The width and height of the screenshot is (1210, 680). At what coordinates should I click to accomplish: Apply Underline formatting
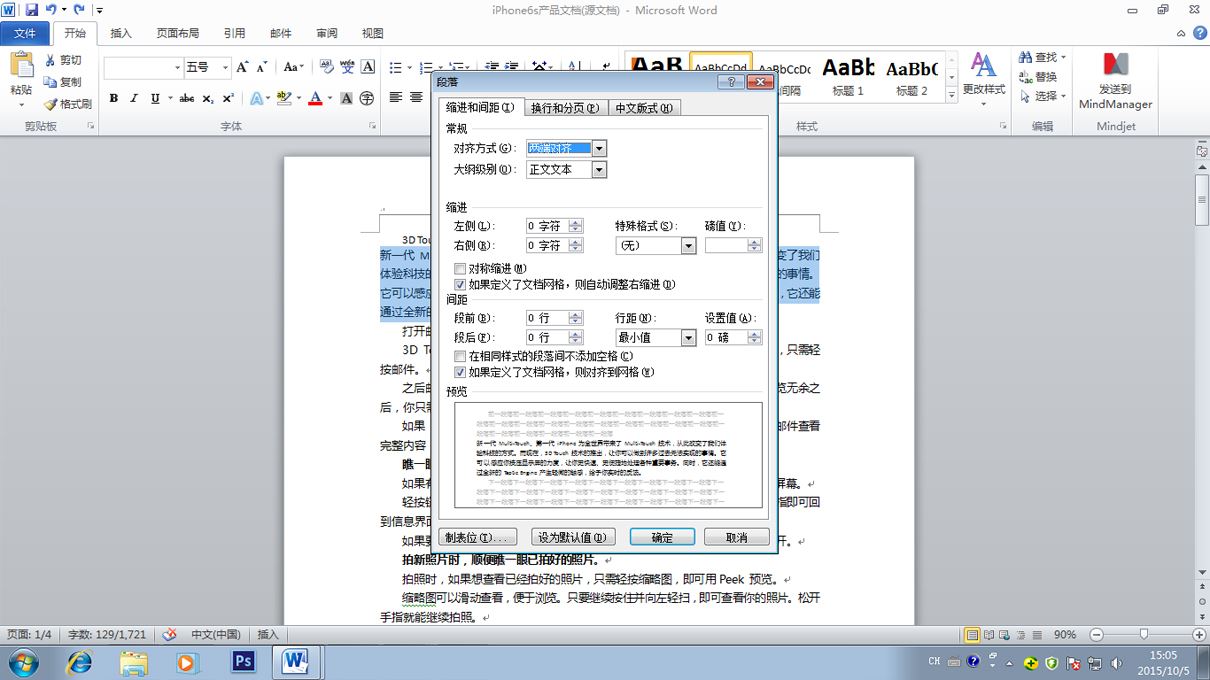click(155, 98)
